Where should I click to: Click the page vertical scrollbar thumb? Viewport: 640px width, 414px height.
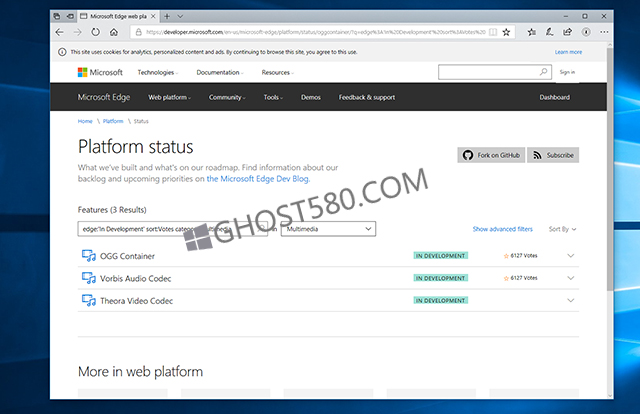click(610, 169)
